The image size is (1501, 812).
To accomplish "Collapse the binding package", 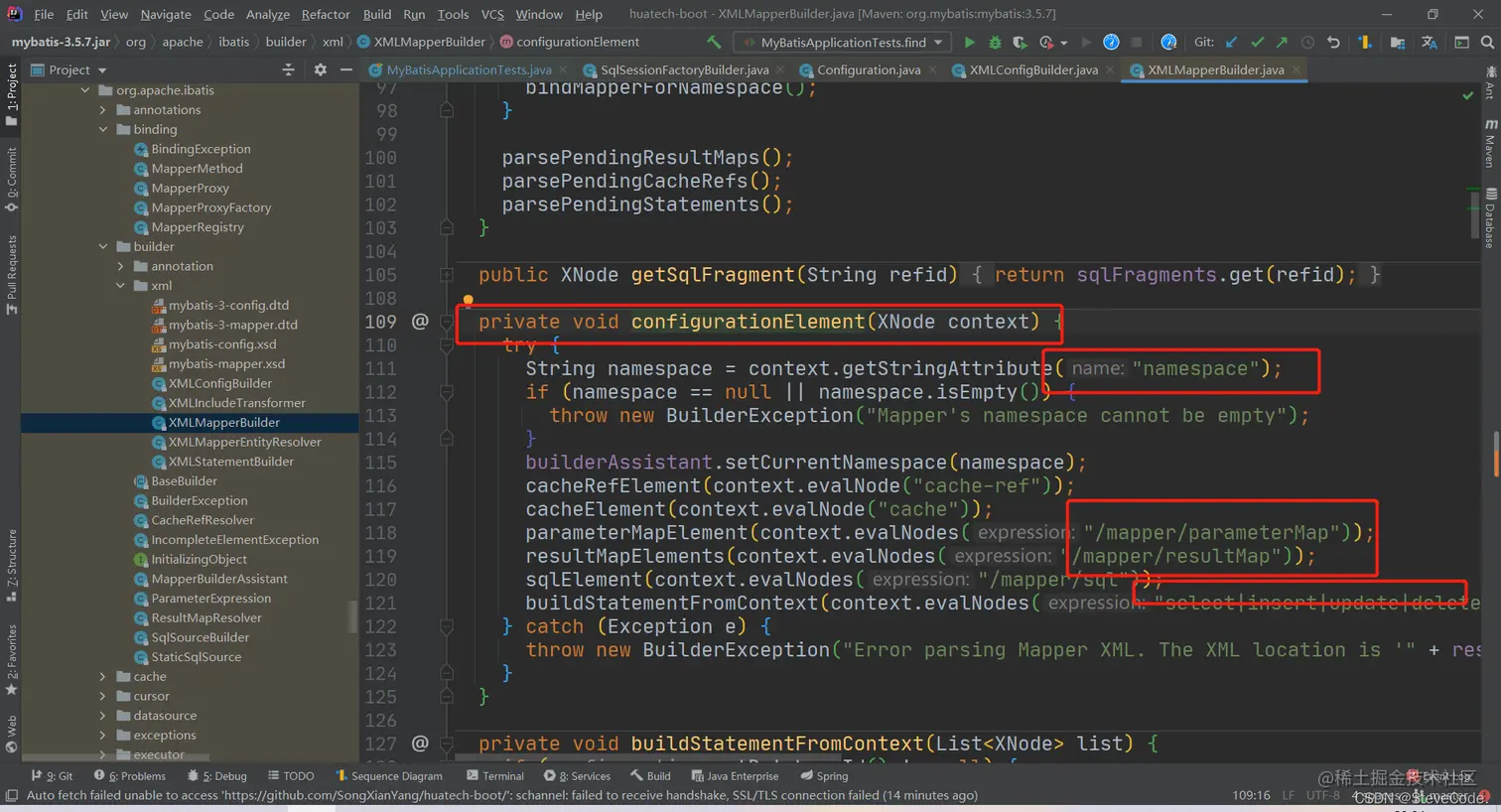I will tap(102, 129).
